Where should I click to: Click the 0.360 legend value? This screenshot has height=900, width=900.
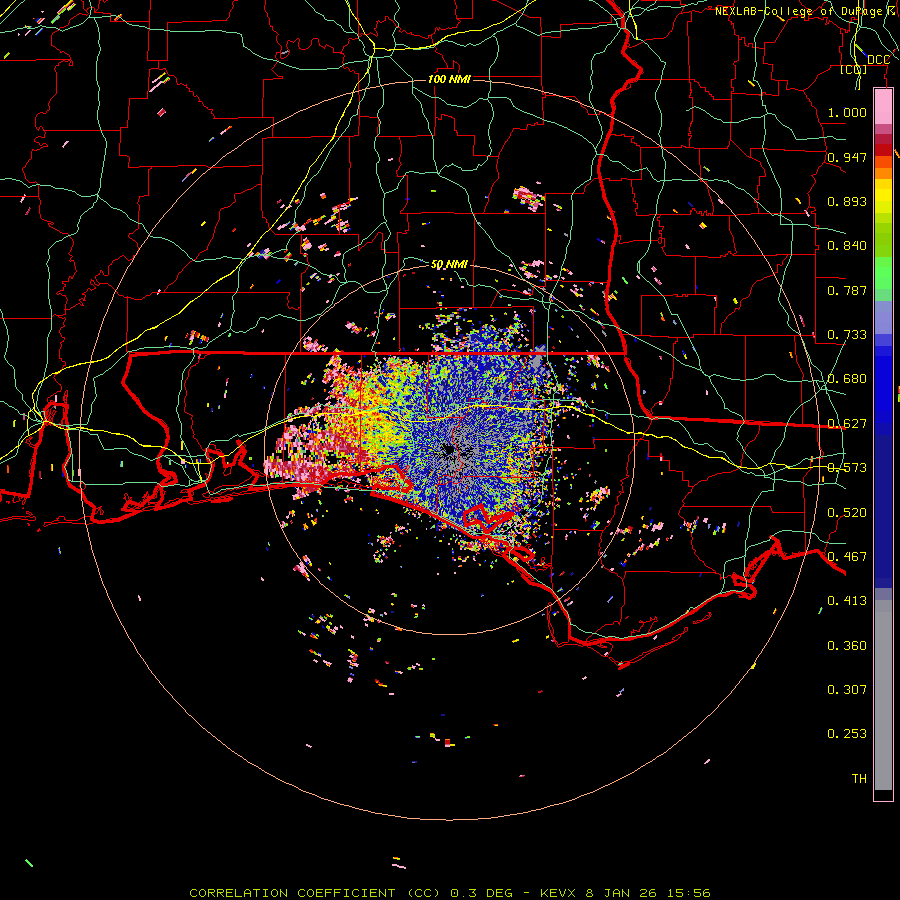coord(847,646)
